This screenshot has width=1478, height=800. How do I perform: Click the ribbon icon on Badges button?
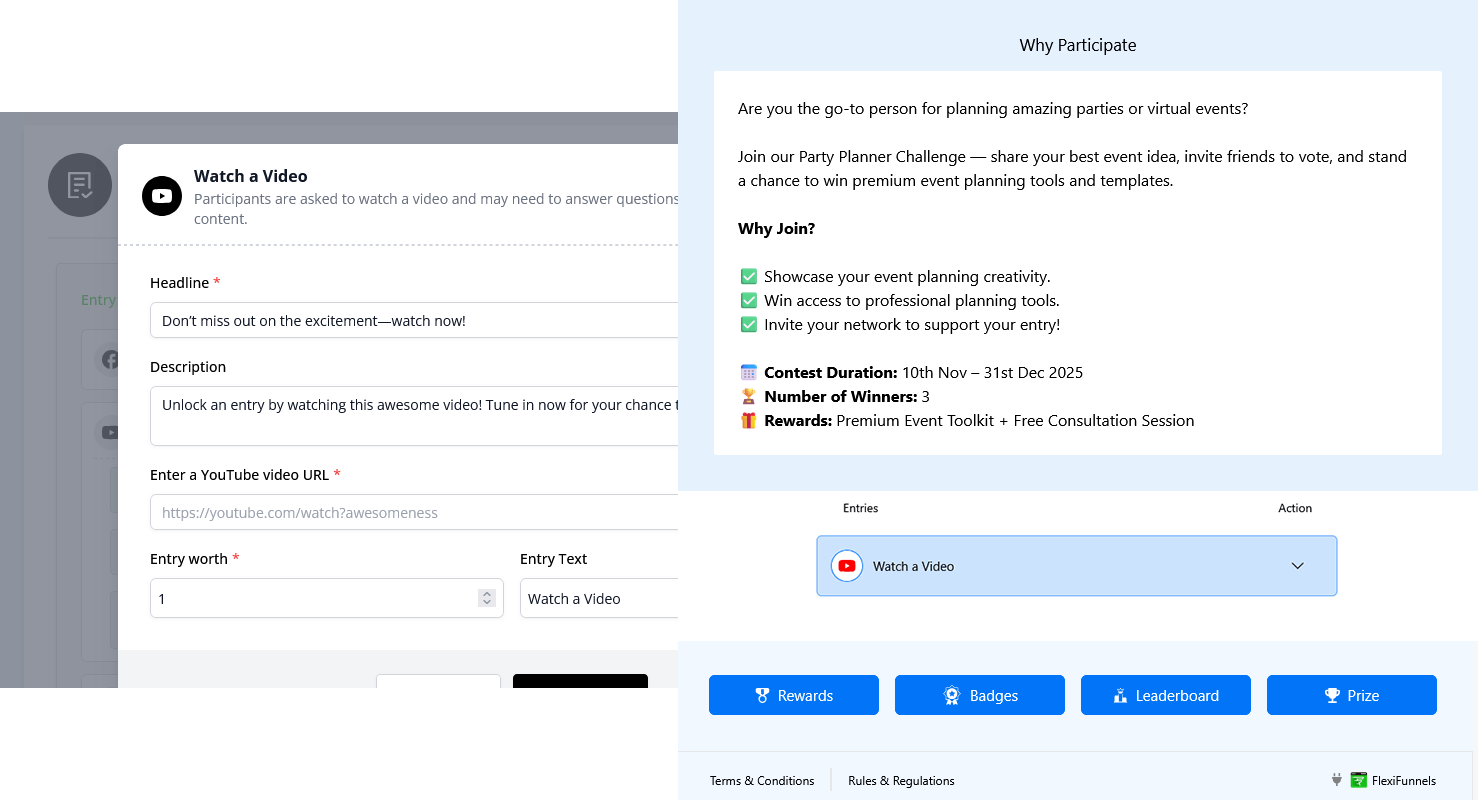pos(952,695)
